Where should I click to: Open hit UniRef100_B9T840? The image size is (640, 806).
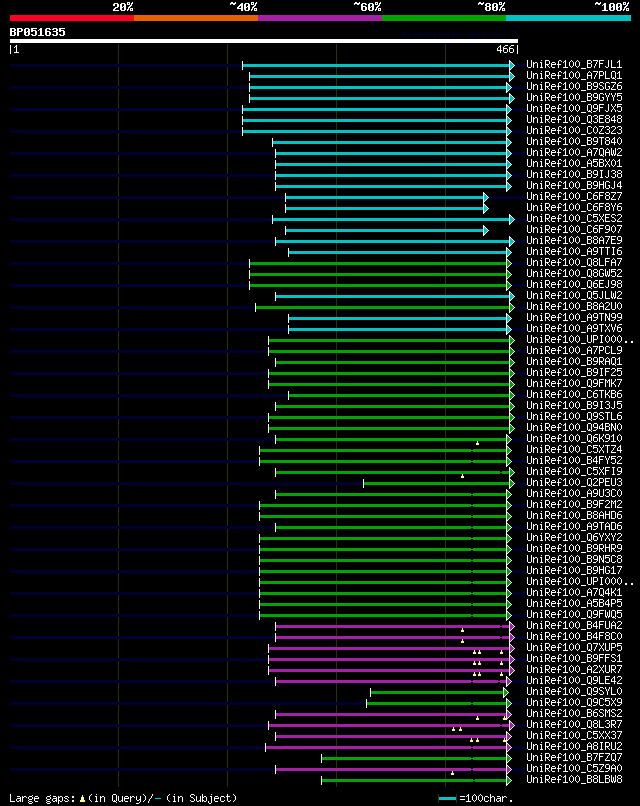(x=574, y=141)
